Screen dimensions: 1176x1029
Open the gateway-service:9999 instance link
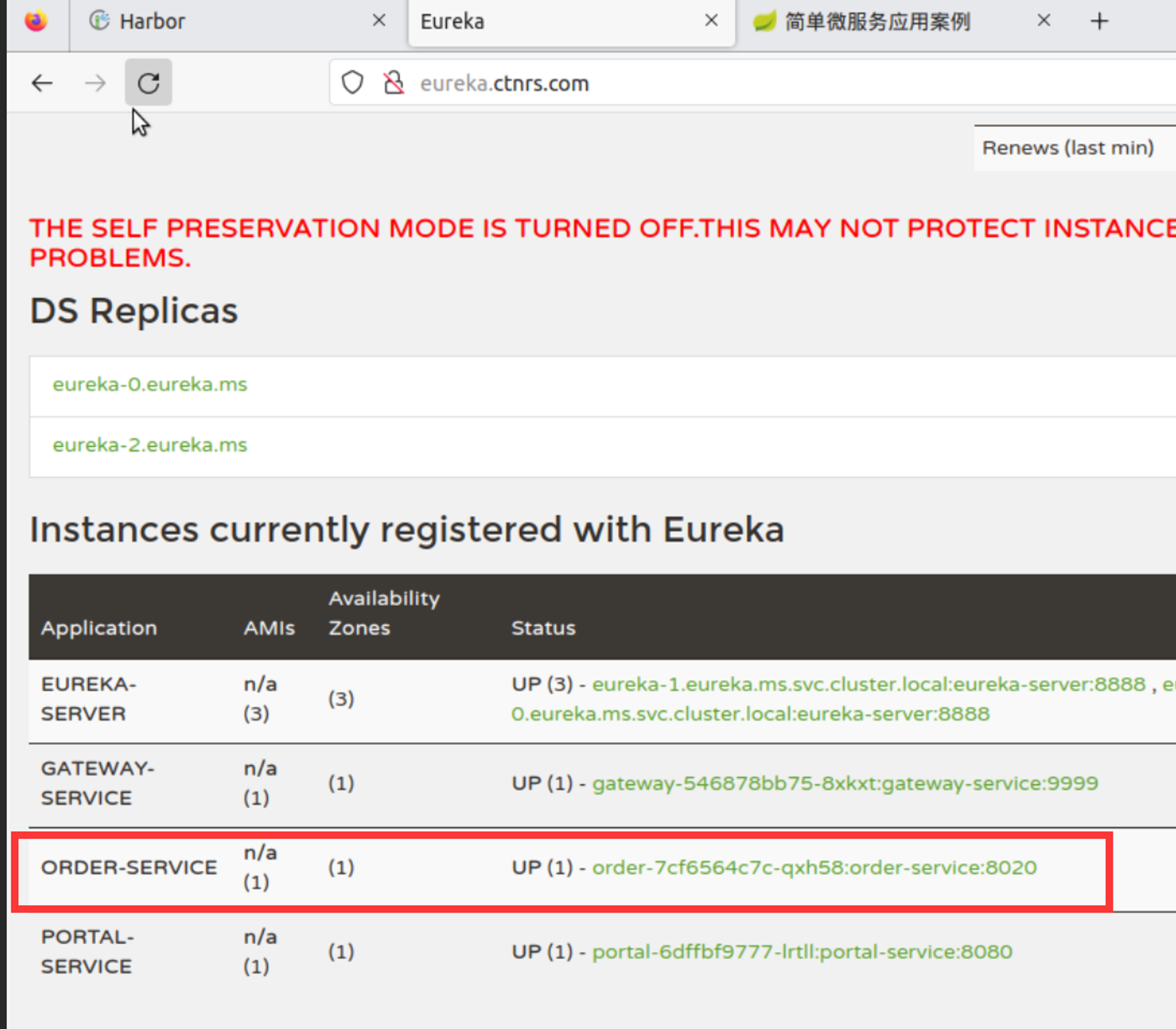pyautogui.click(x=845, y=783)
